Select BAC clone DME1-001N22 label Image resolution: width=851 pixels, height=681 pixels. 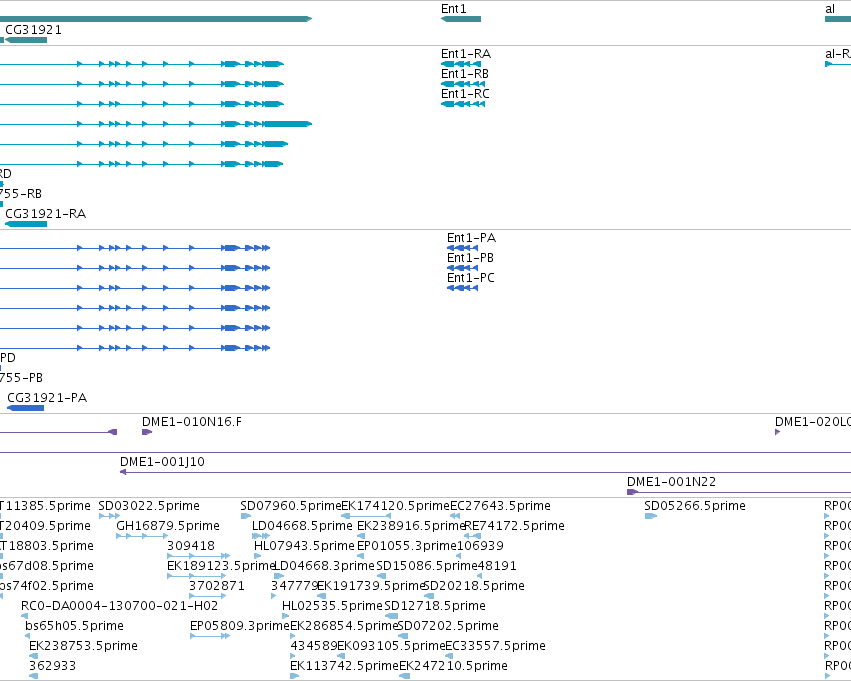pos(671,482)
